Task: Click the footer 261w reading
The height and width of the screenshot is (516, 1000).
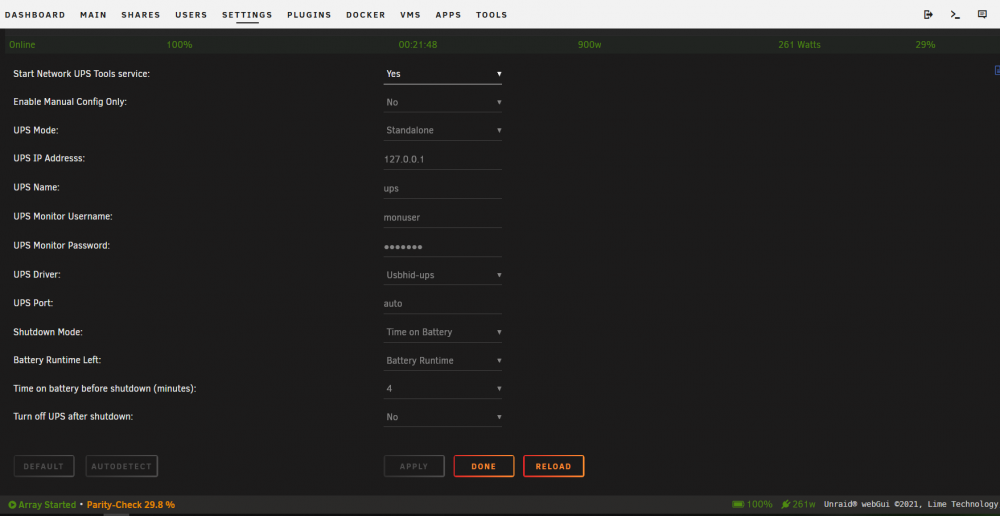Action: tap(804, 505)
